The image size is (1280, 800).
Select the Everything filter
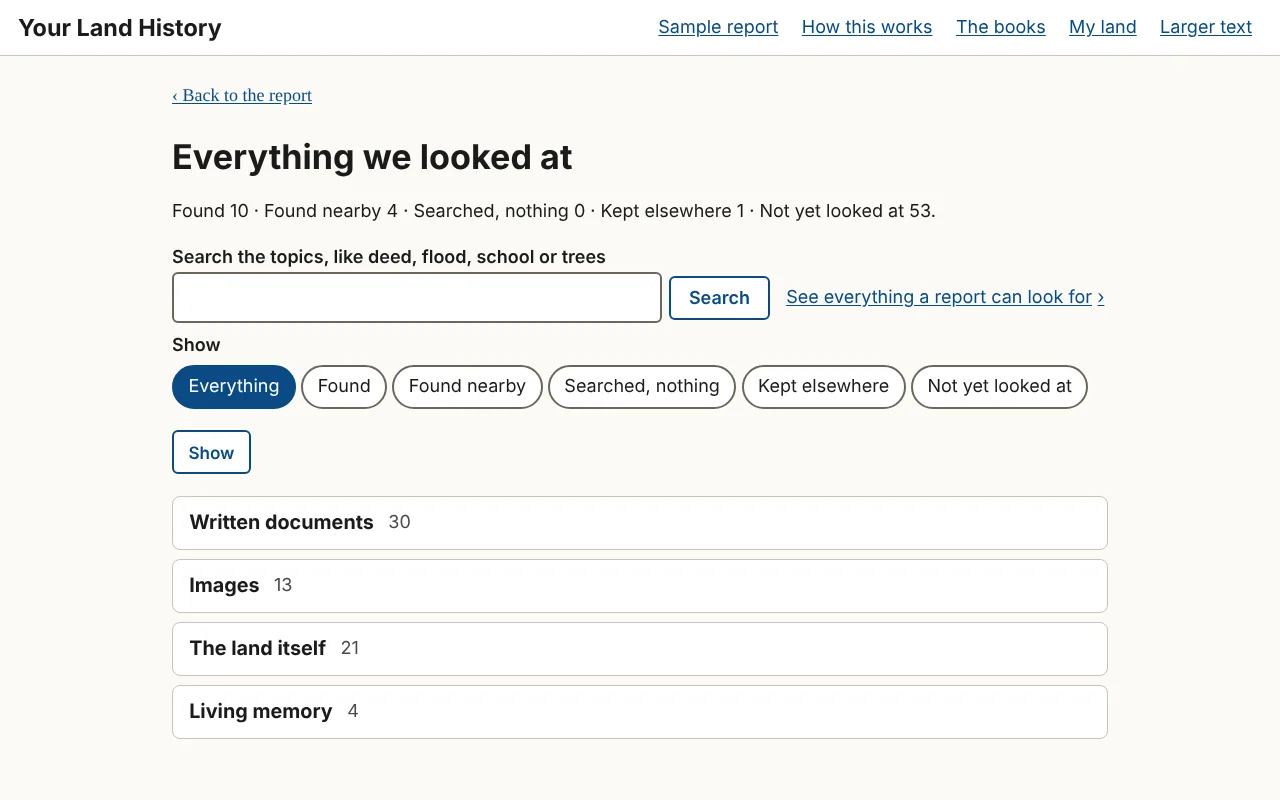click(234, 387)
